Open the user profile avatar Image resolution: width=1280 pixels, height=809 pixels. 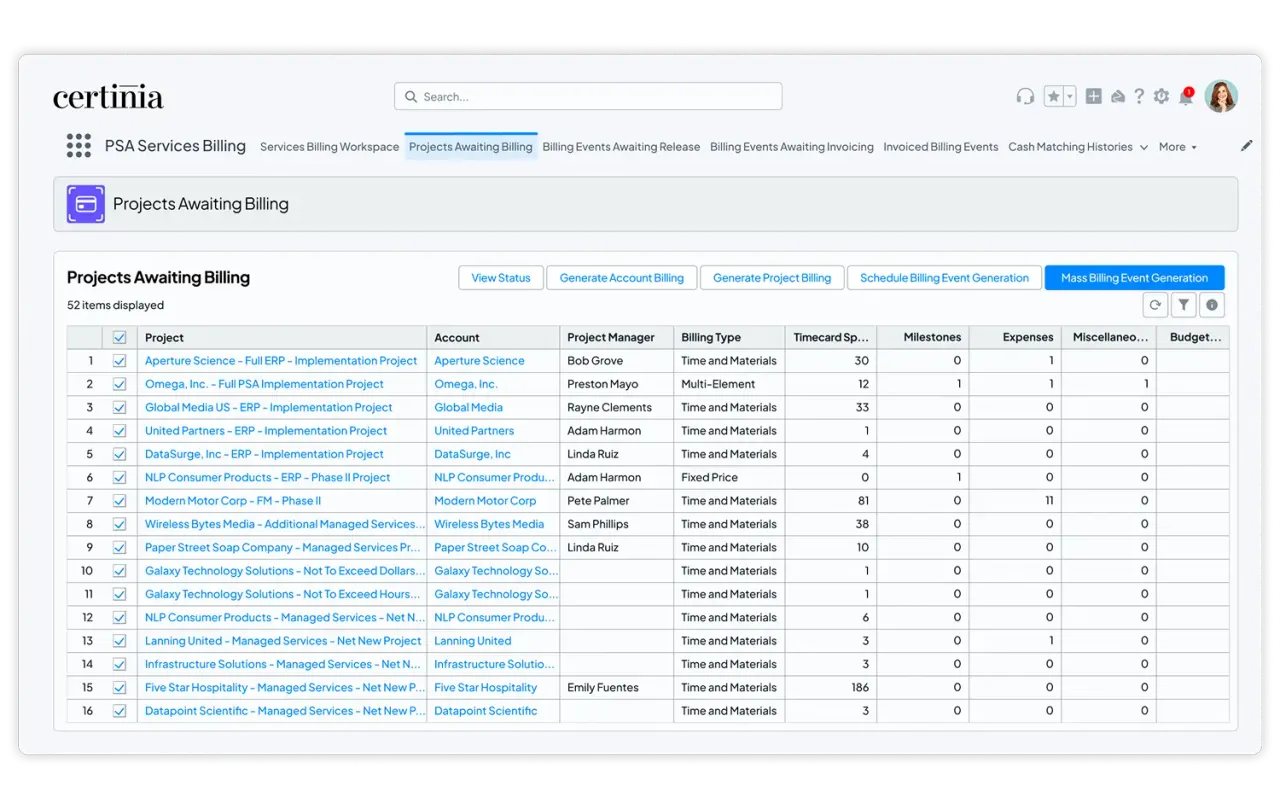coord(1221,96)
